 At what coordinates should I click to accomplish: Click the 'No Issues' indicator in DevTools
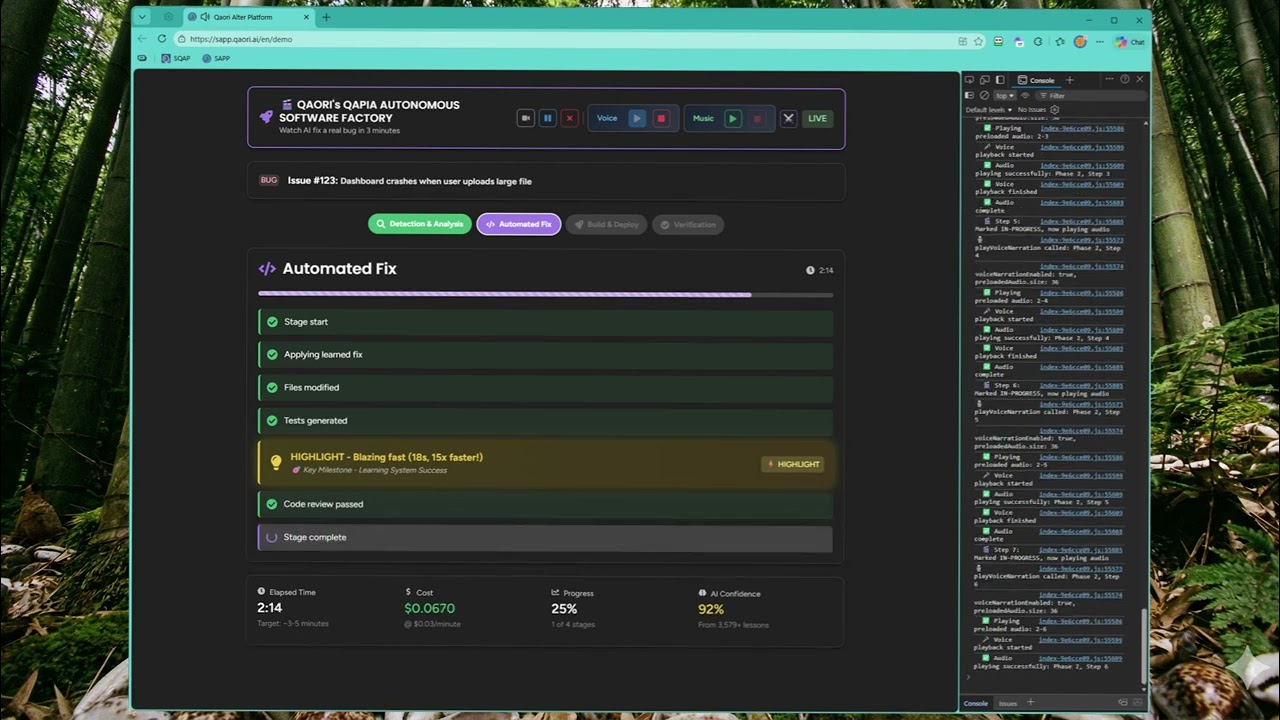pyautogui.click(x=1031, y=109)
